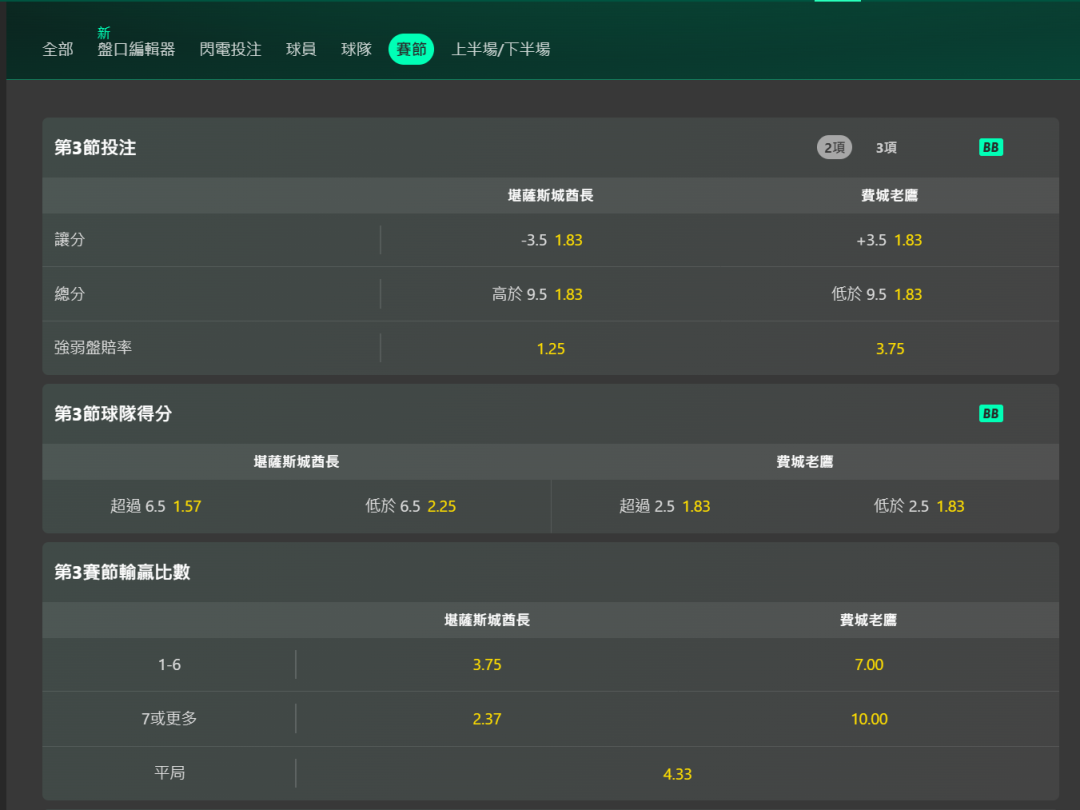The width and height of the screenshot is (1080, 810).
Task: Click 堪薩斯城酋長 header in 第3節球隊得分
Action: pos(296,461)
